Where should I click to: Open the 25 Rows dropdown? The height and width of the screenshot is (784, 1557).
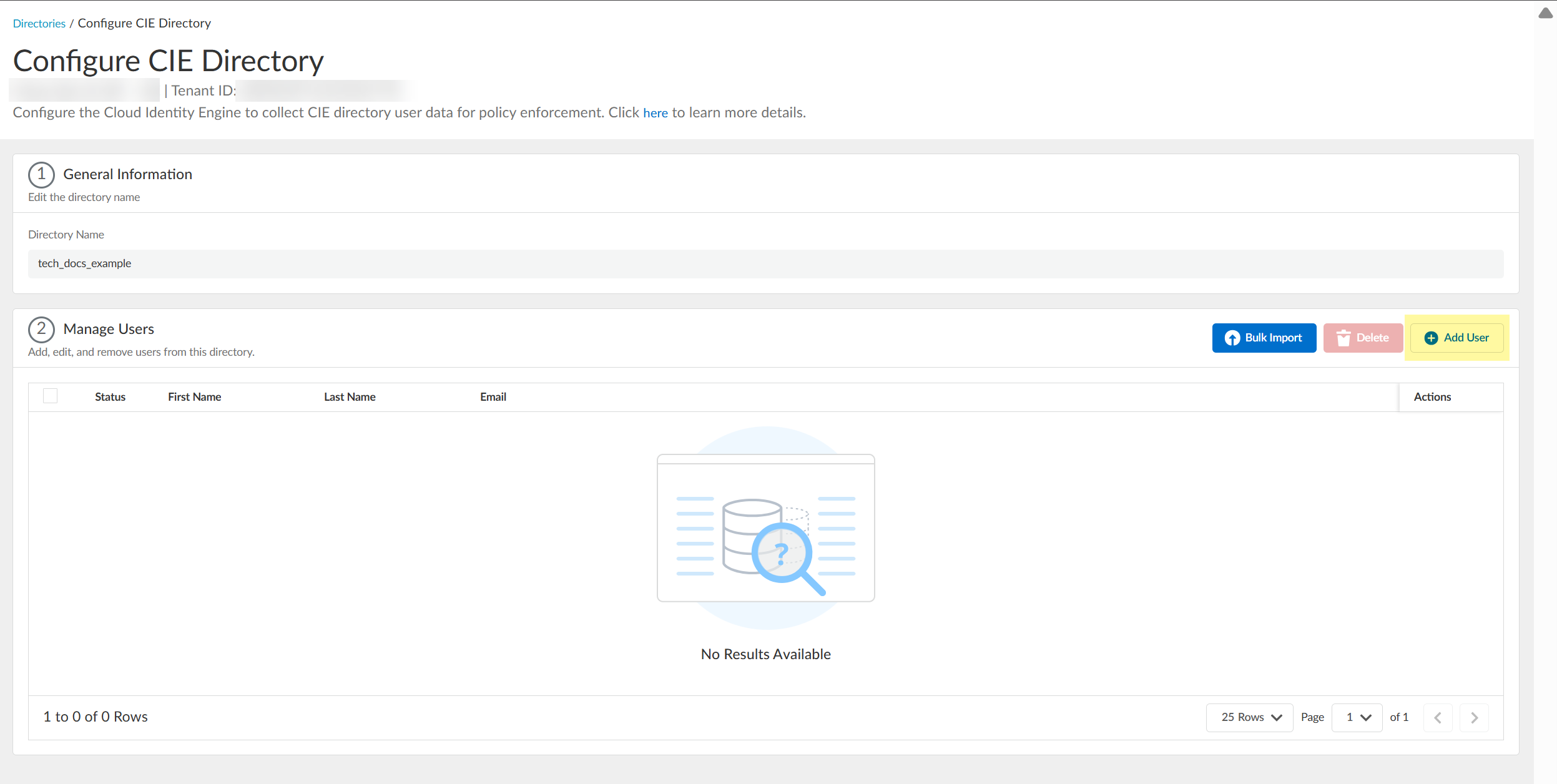click(1250, 717)
